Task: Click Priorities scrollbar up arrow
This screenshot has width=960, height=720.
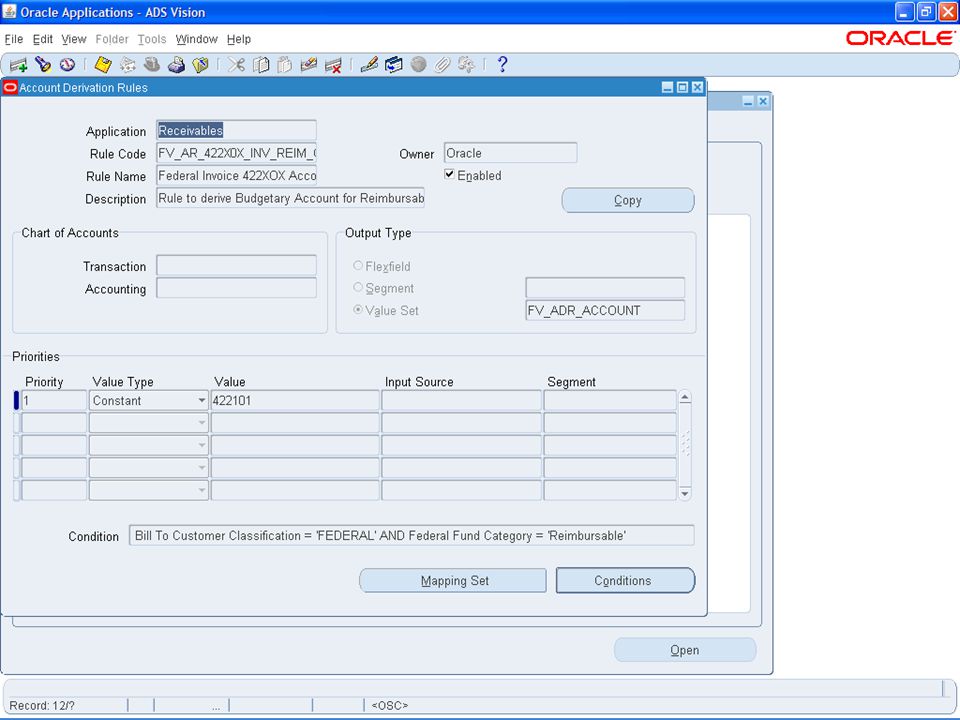Action: tap(685, 397)
